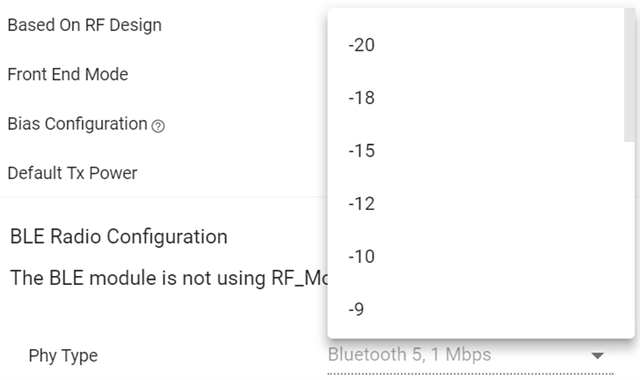Open the Bias Configuration help icon
The height and width of the screenshot is (380, 640).
[158, 126]
